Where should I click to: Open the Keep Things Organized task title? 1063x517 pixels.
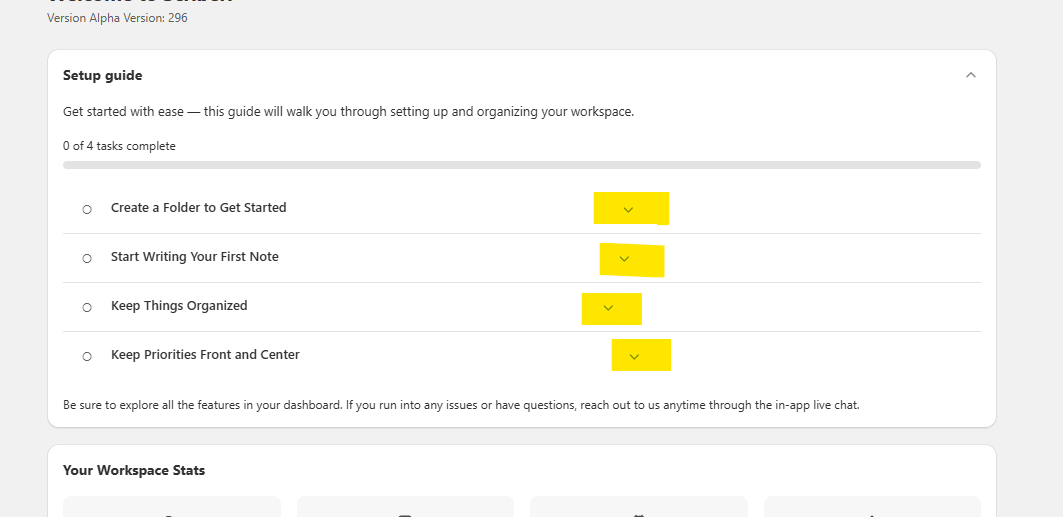coord(179,306)
